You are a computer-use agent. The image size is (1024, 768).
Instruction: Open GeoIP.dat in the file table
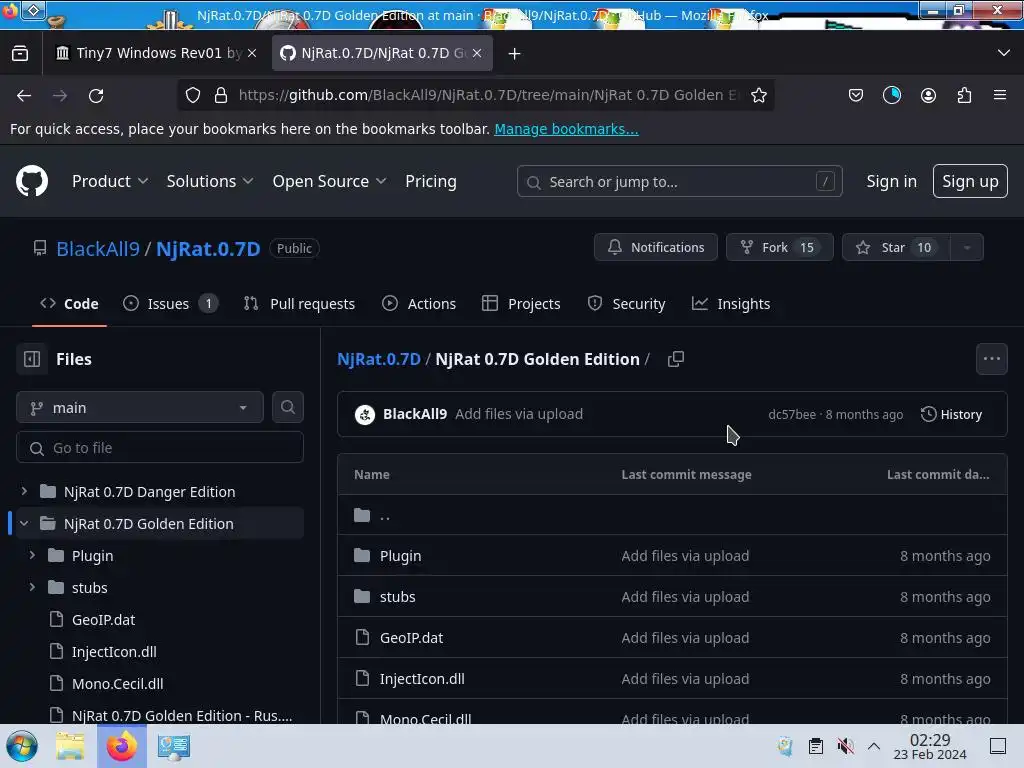coord(411,637)
